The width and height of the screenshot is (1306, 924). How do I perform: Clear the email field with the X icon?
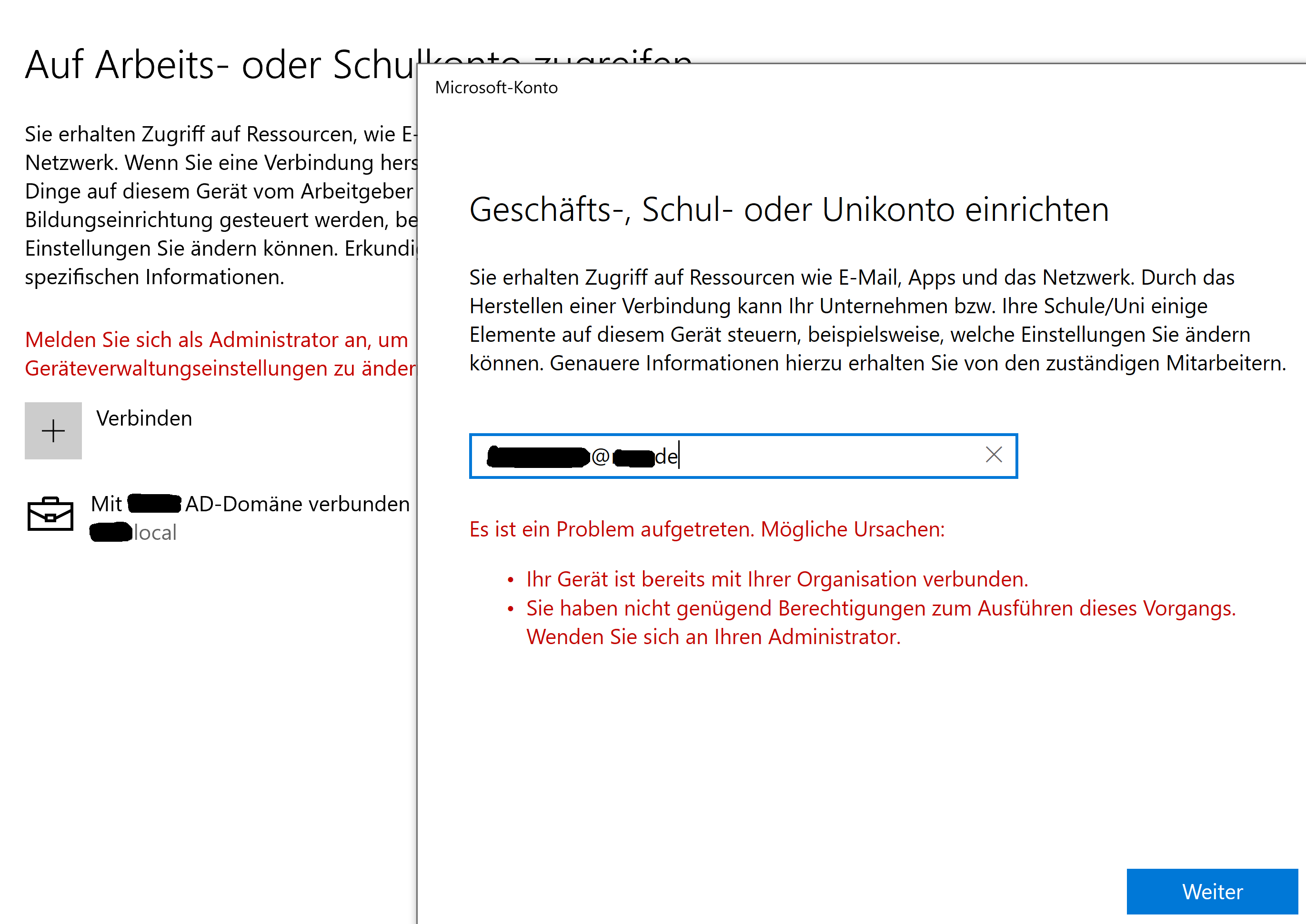click(994, 455)
